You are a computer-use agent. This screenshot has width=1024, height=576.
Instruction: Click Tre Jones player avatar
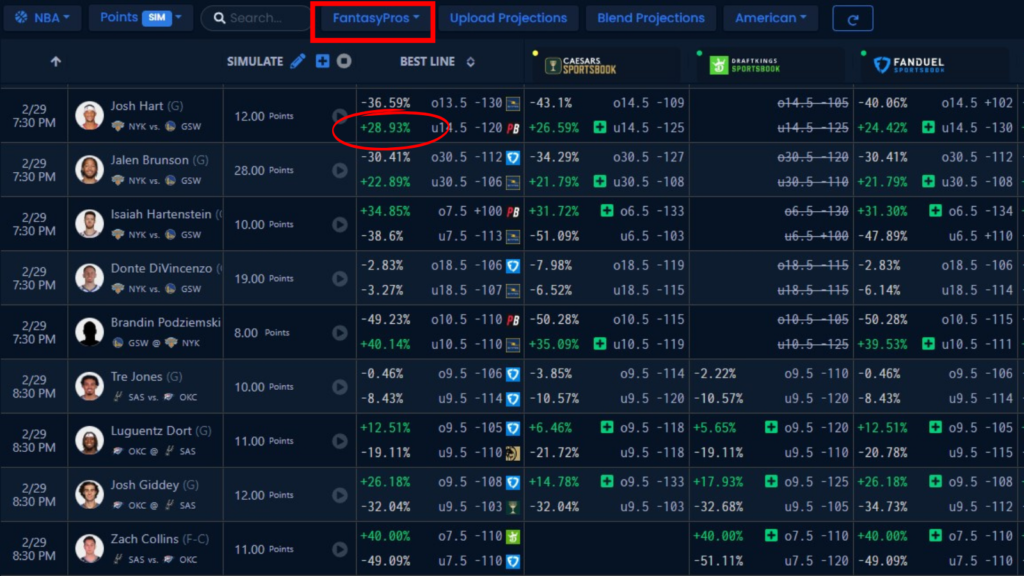tap(89, 387)
